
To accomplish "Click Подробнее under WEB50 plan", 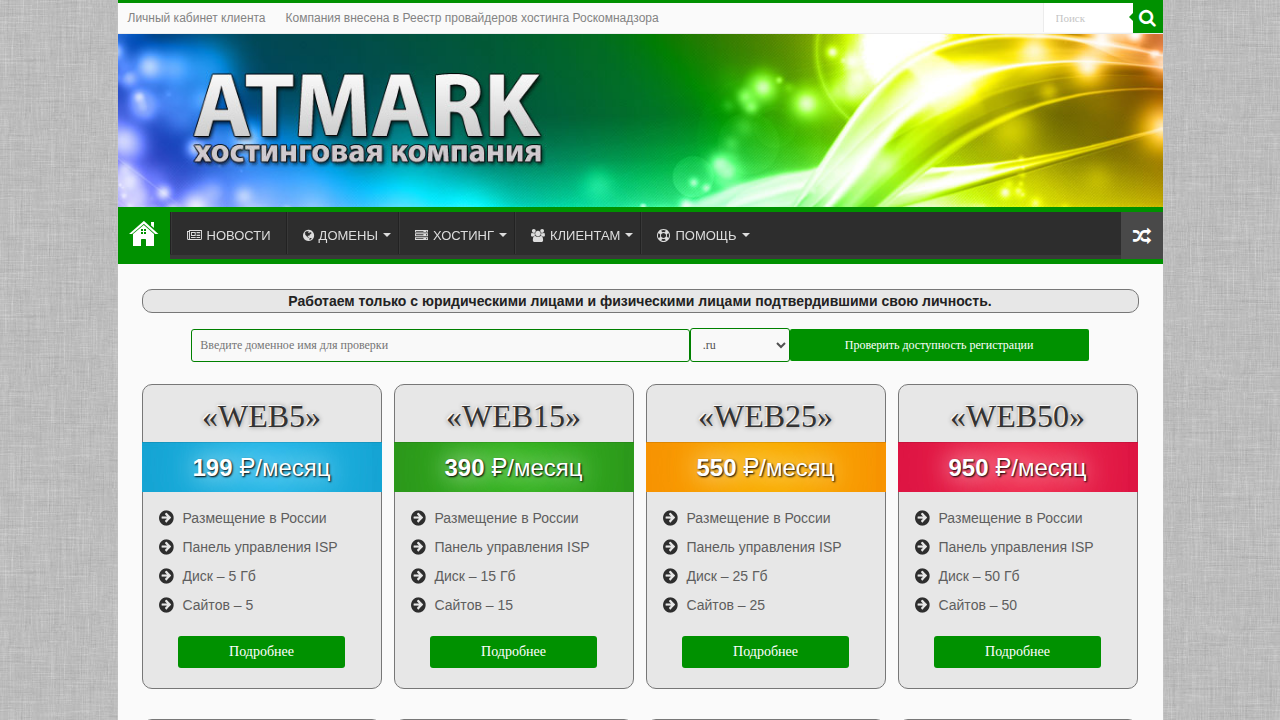I will (x=1017, y=652).
